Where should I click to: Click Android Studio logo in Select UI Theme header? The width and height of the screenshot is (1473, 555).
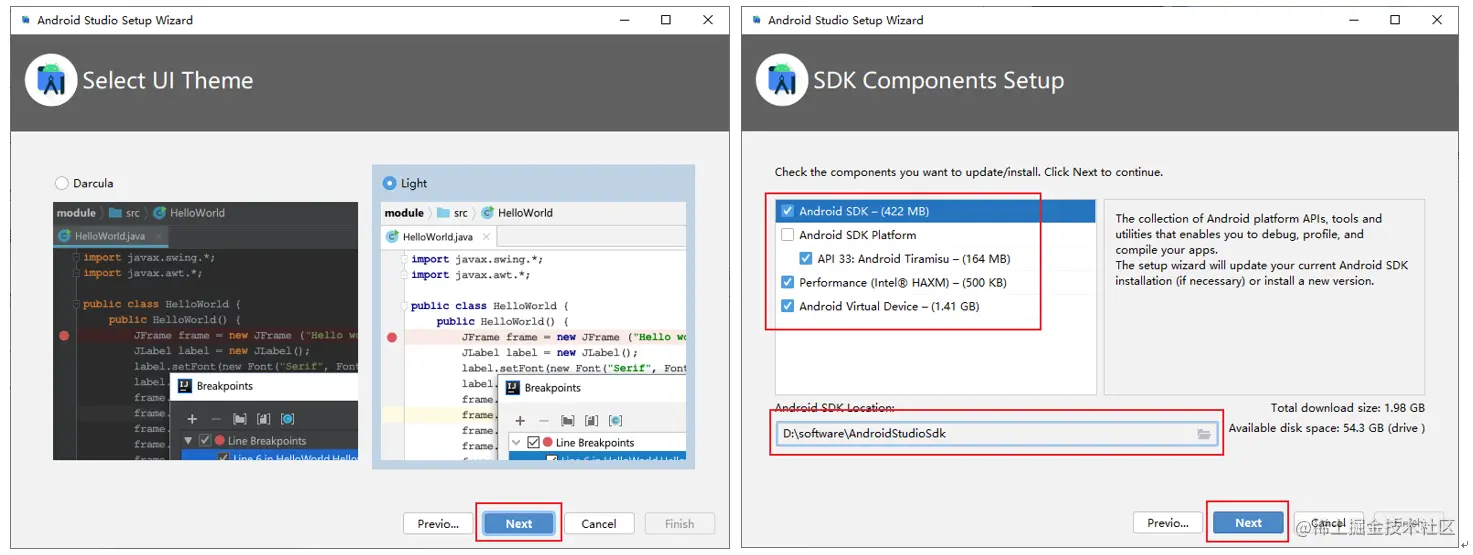[51, 80]
